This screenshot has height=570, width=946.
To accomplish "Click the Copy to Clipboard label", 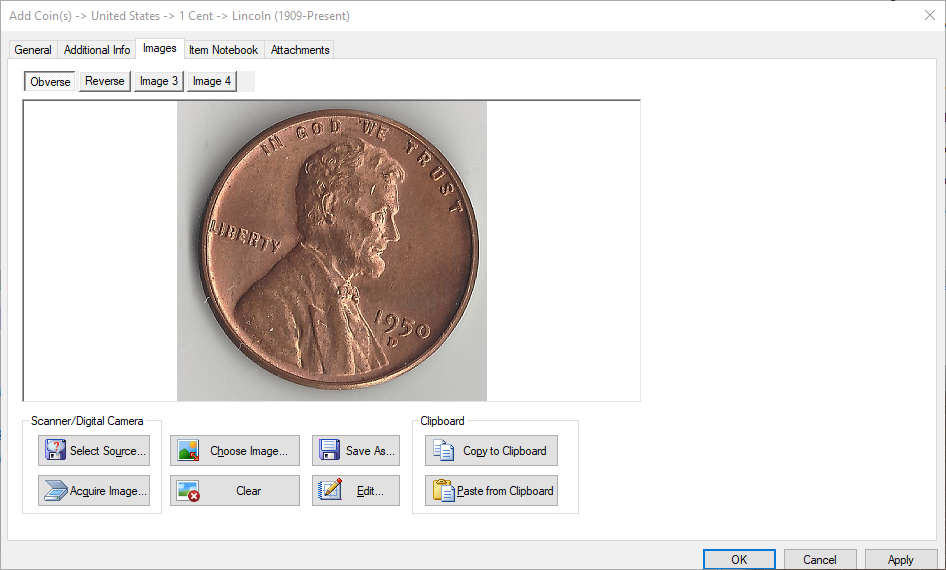I will pyautogui.click(x=504, y=451).
